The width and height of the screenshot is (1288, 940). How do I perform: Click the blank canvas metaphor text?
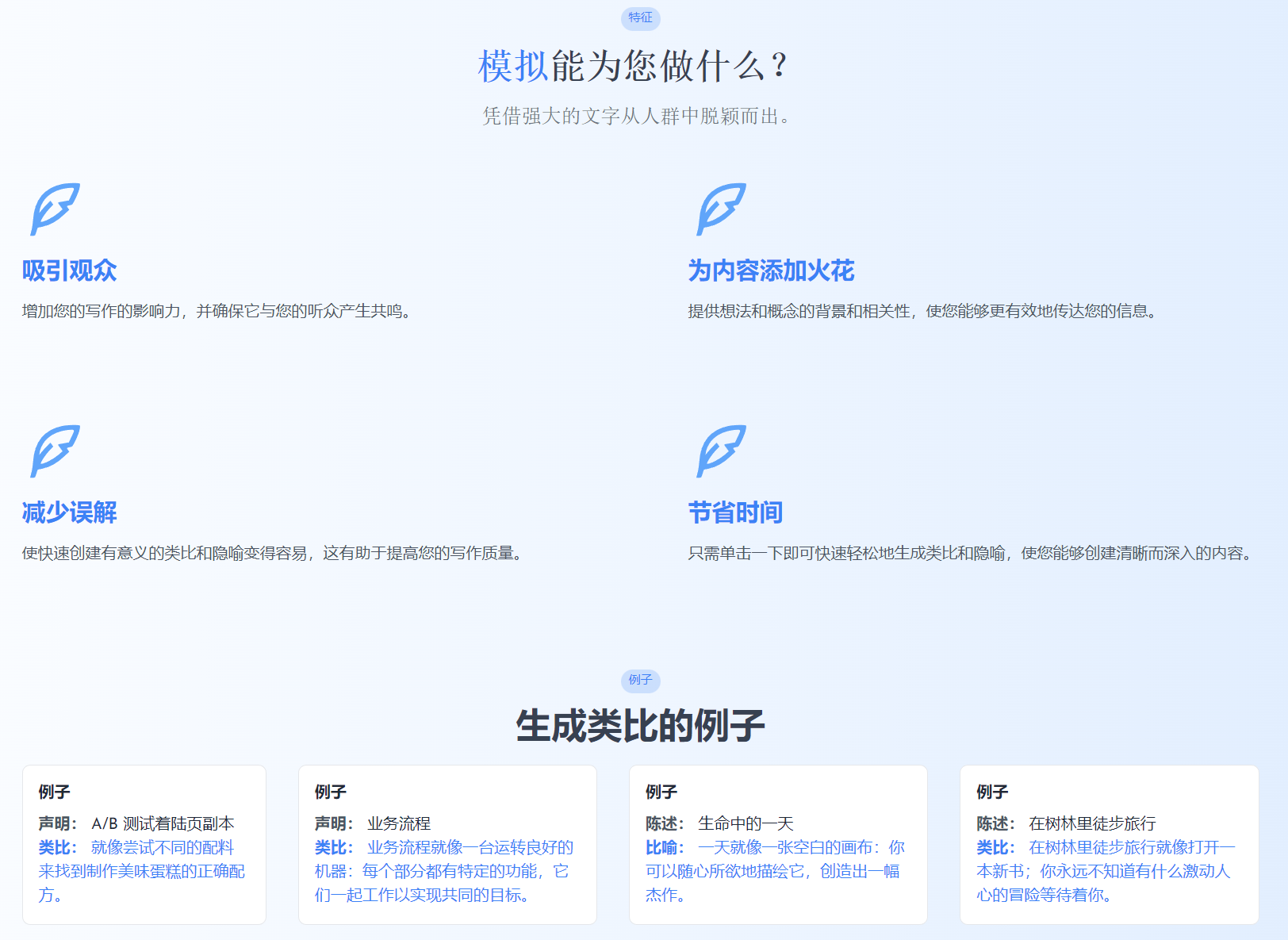(773, 871)
